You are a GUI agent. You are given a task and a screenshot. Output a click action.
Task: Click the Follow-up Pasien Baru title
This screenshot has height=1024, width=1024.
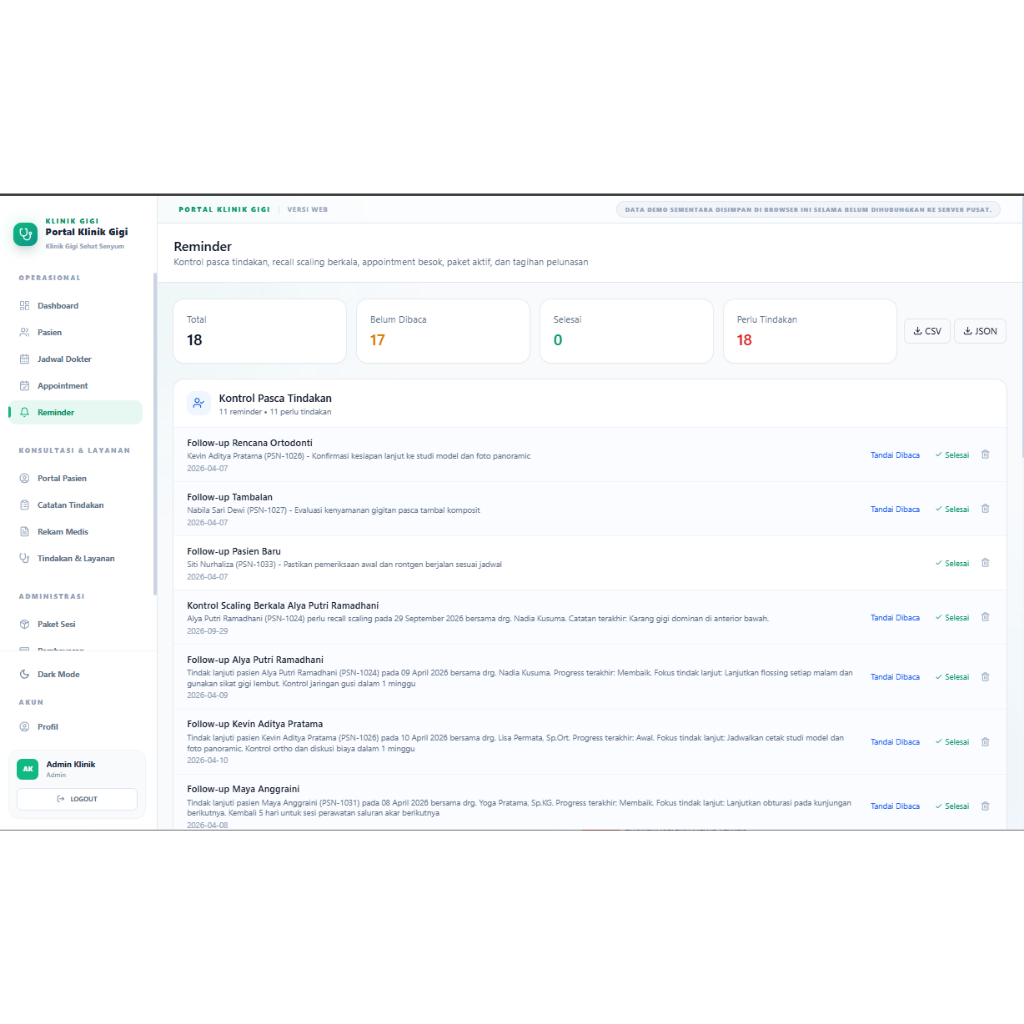pos(234,551)
